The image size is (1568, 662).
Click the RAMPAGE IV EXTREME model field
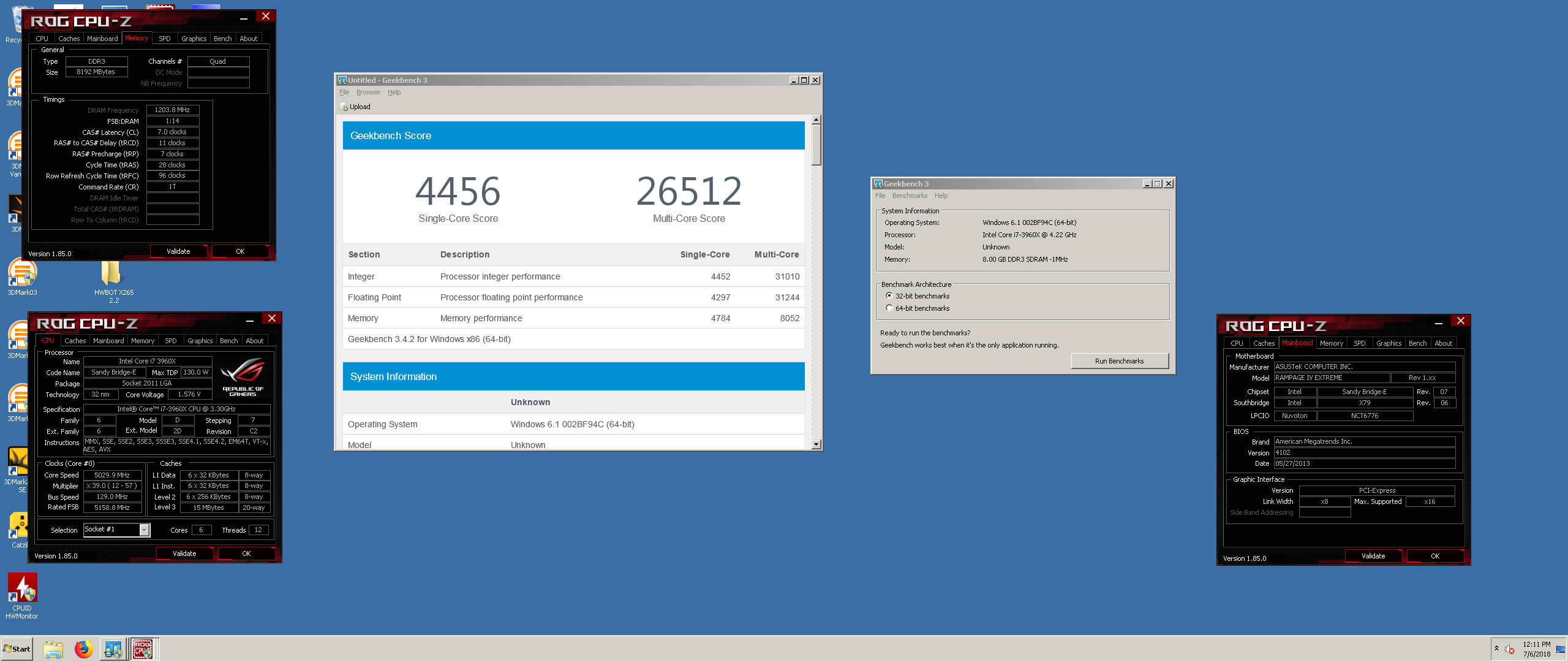(1332, 378)
